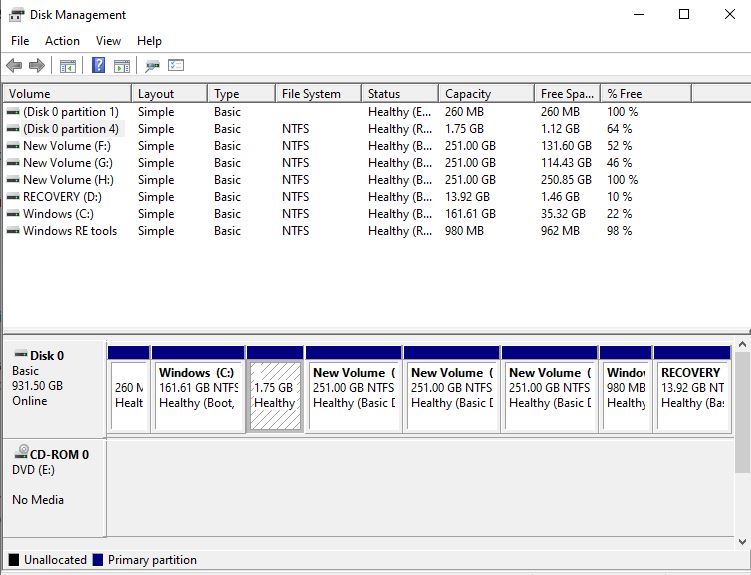Click the Disk 0 drive icon
751x575 pixels.
21,354
